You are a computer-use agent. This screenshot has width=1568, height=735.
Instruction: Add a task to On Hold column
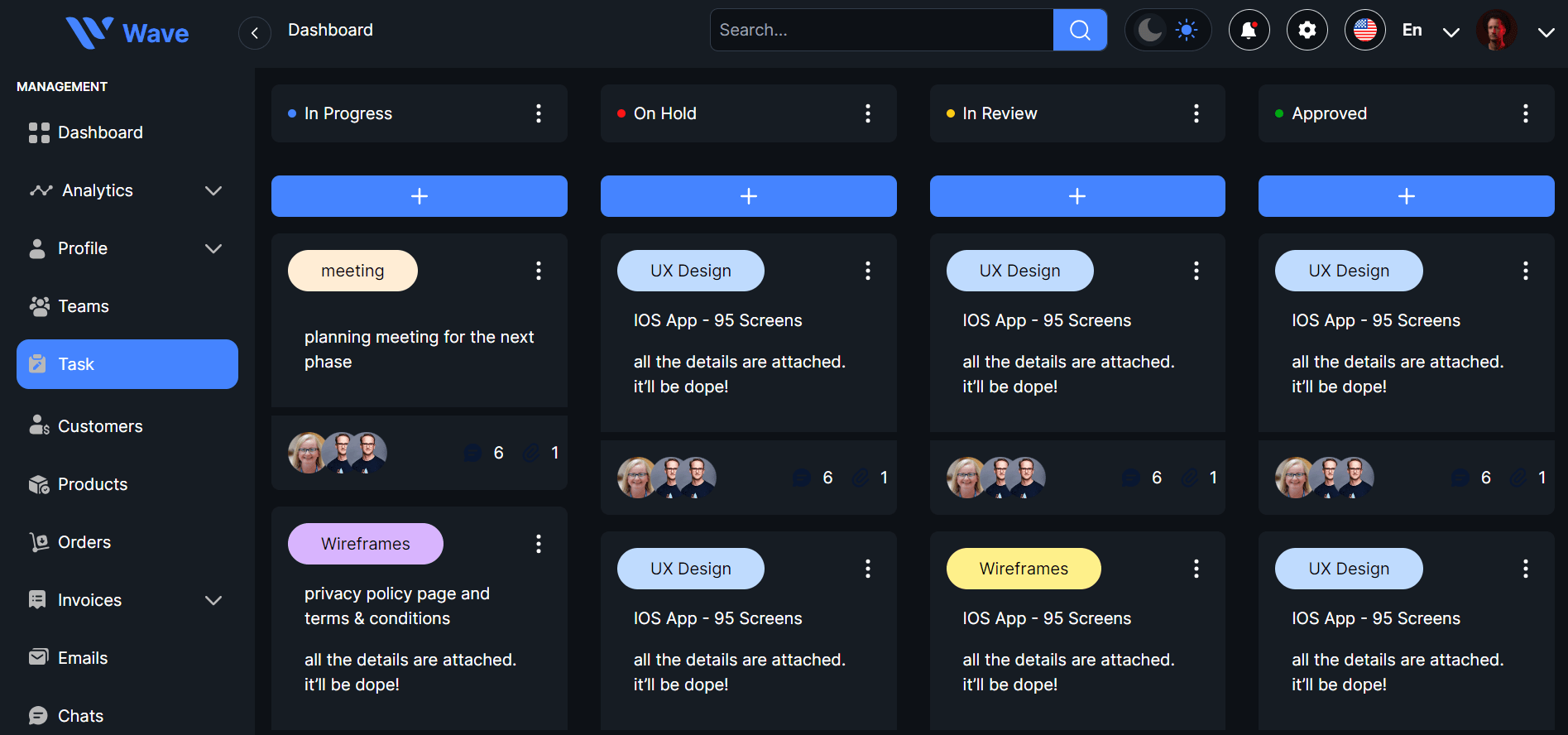[x=749, y=196]
